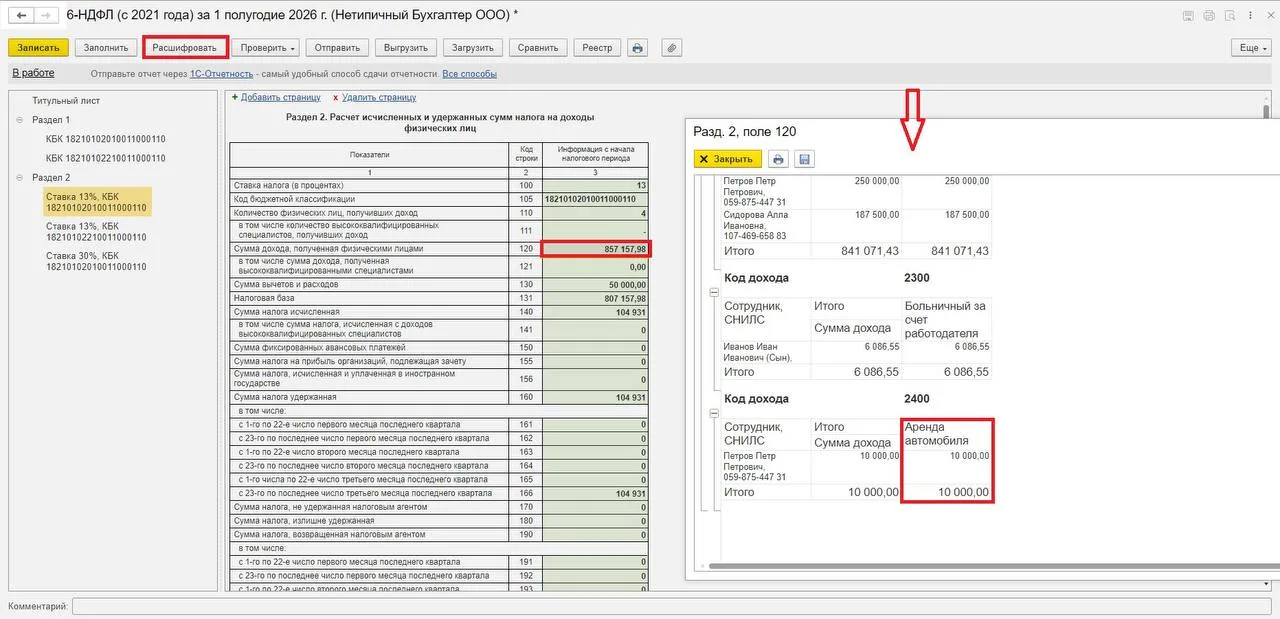Open the Еще menu
This screenshot has height=619, width=1280.
pos(1251,48)
